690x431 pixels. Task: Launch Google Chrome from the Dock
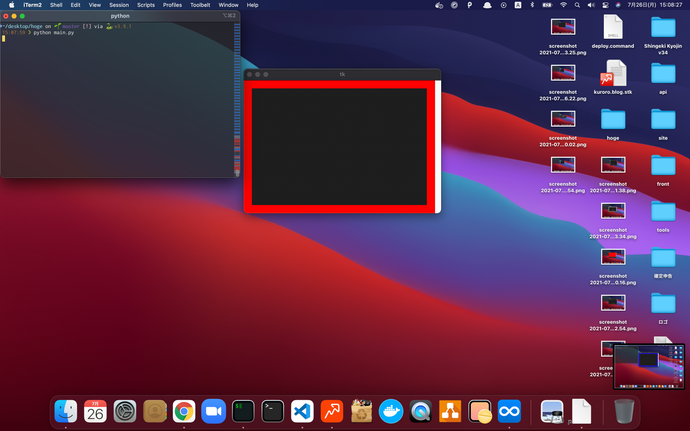(x=184, y=411)
